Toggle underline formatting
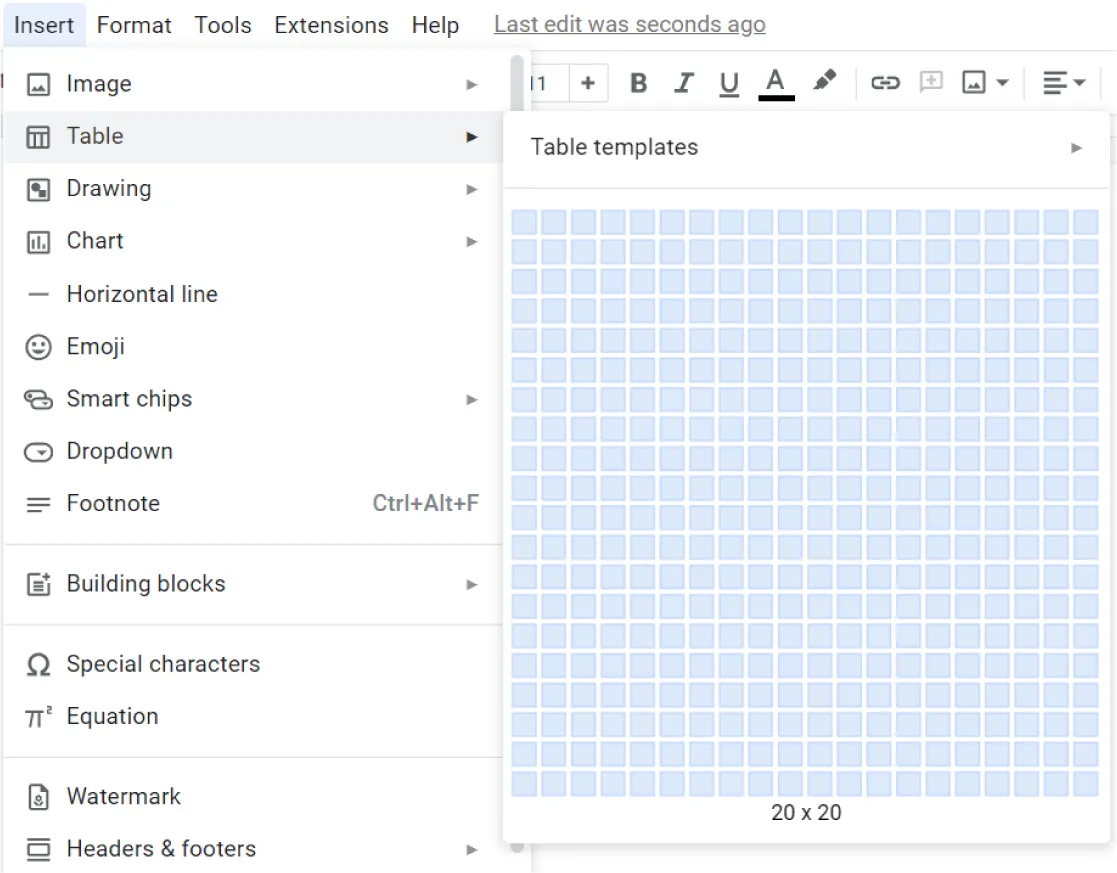Image resolution: width=1117 pixels, height=873 pixels. 729,83
